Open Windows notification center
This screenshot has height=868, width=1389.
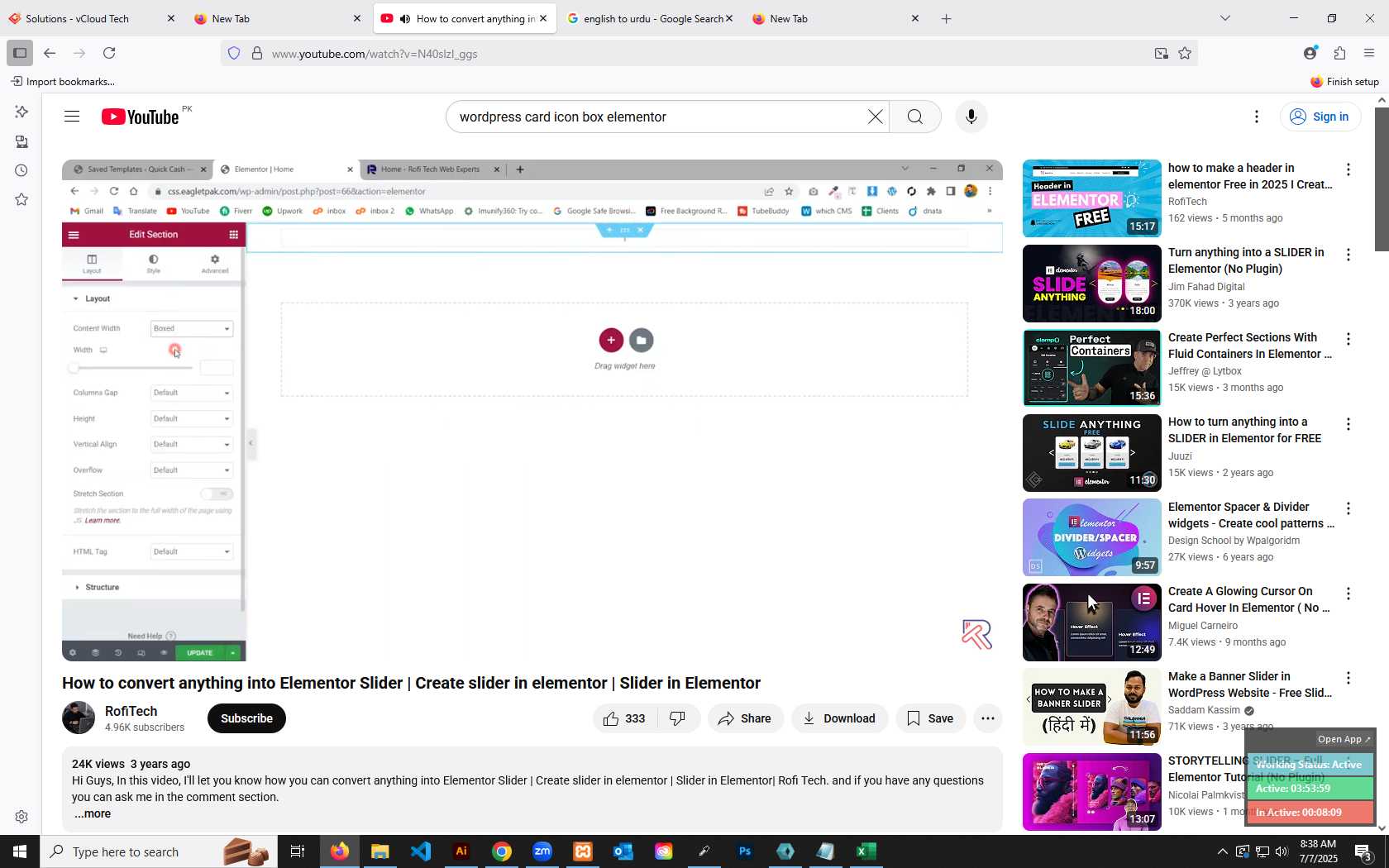(1364, 851)
